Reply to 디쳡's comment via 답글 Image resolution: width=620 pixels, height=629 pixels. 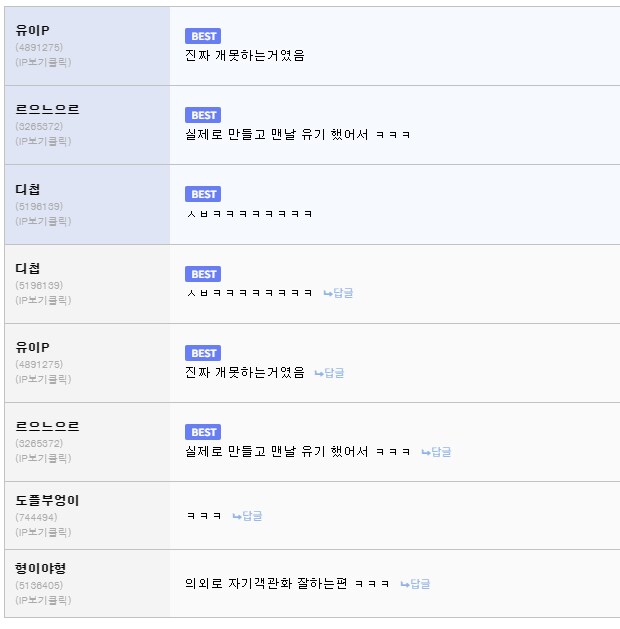tap(338, 293)
